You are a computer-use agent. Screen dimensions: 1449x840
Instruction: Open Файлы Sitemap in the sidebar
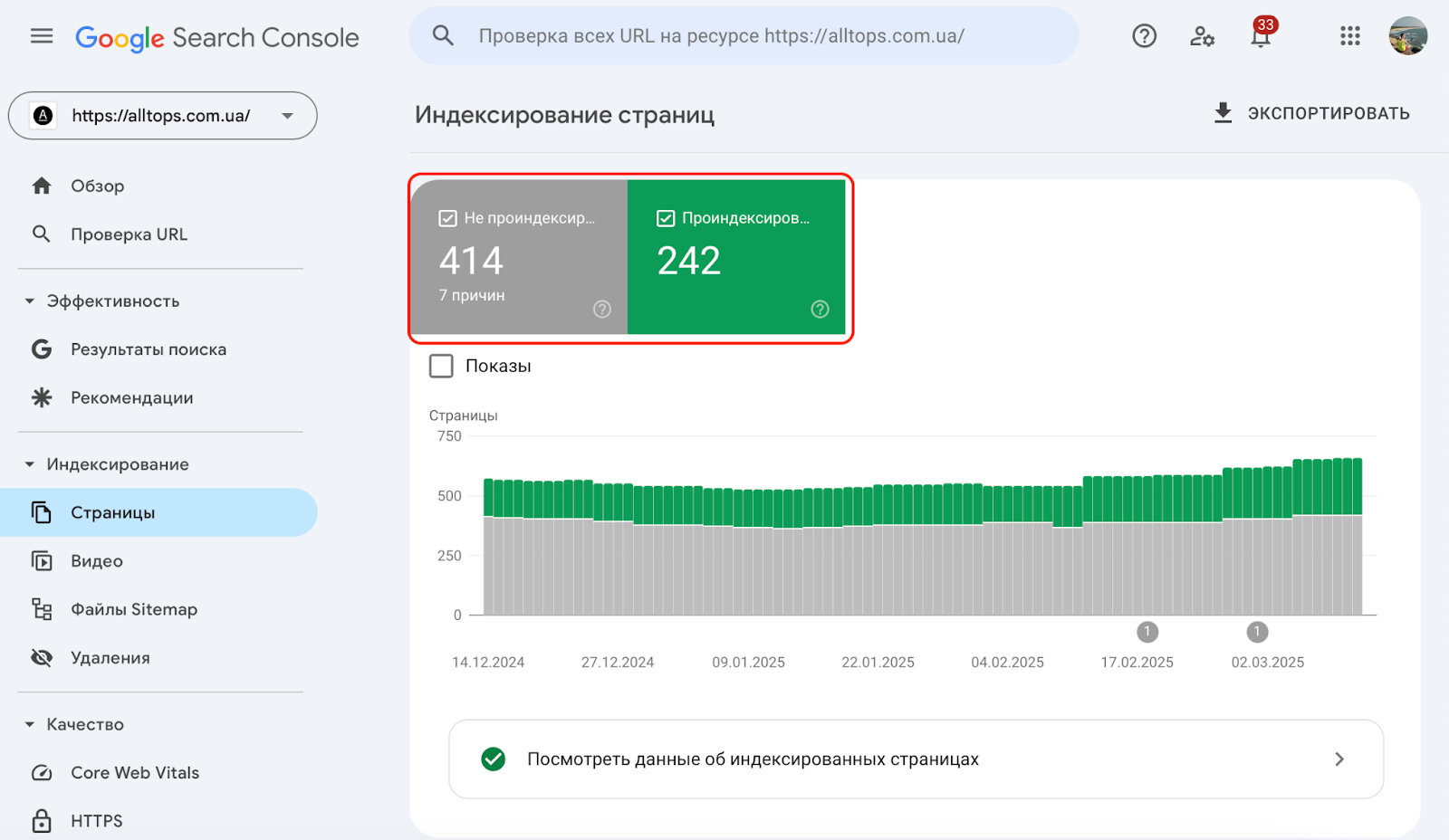pyautogui.click(x=134, y=609)
